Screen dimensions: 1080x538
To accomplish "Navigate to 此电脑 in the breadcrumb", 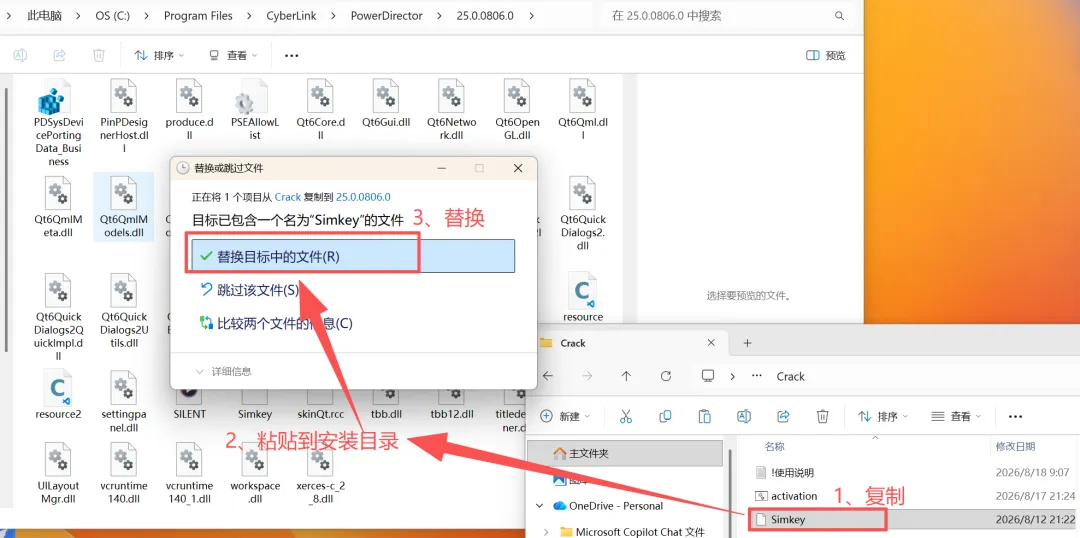I will [x=44, y=15].
